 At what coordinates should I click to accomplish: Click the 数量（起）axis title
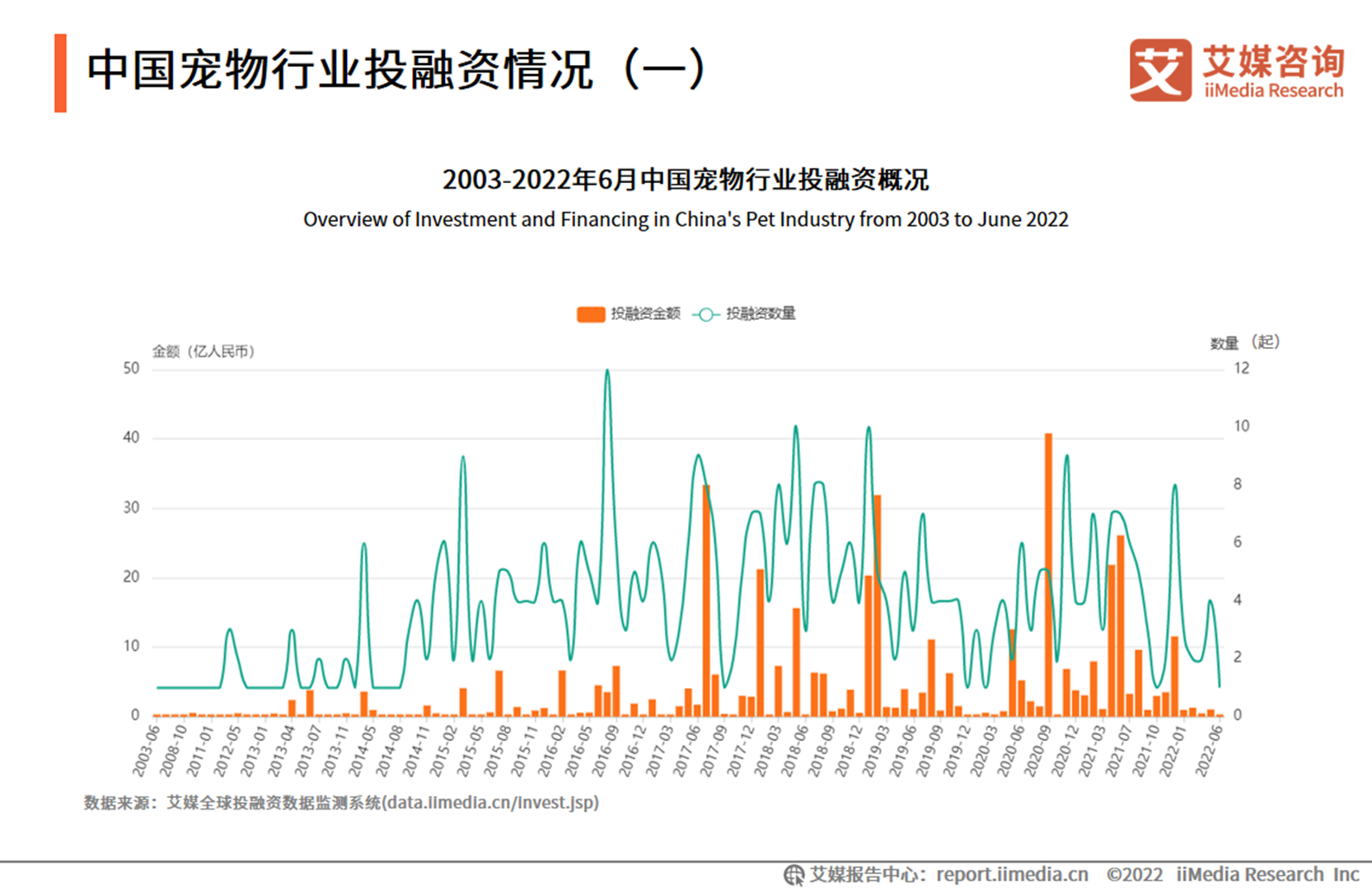[x=1244, y=342]
